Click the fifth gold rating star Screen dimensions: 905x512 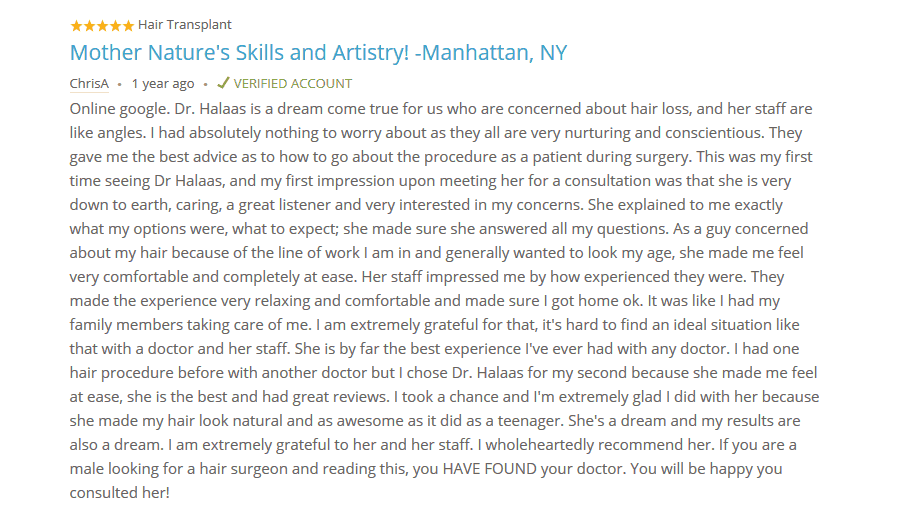tap(128, 25)
